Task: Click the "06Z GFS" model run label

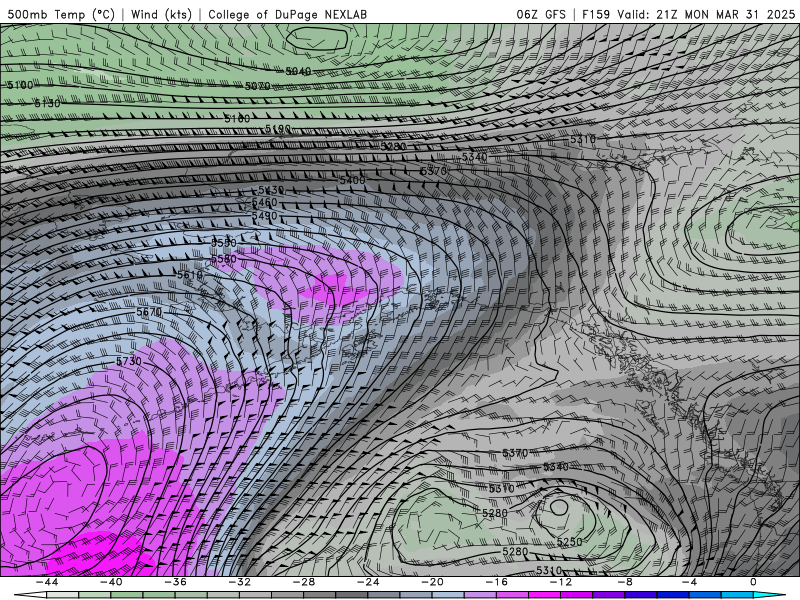Action: pyautogui.click(x=541, y=14)
